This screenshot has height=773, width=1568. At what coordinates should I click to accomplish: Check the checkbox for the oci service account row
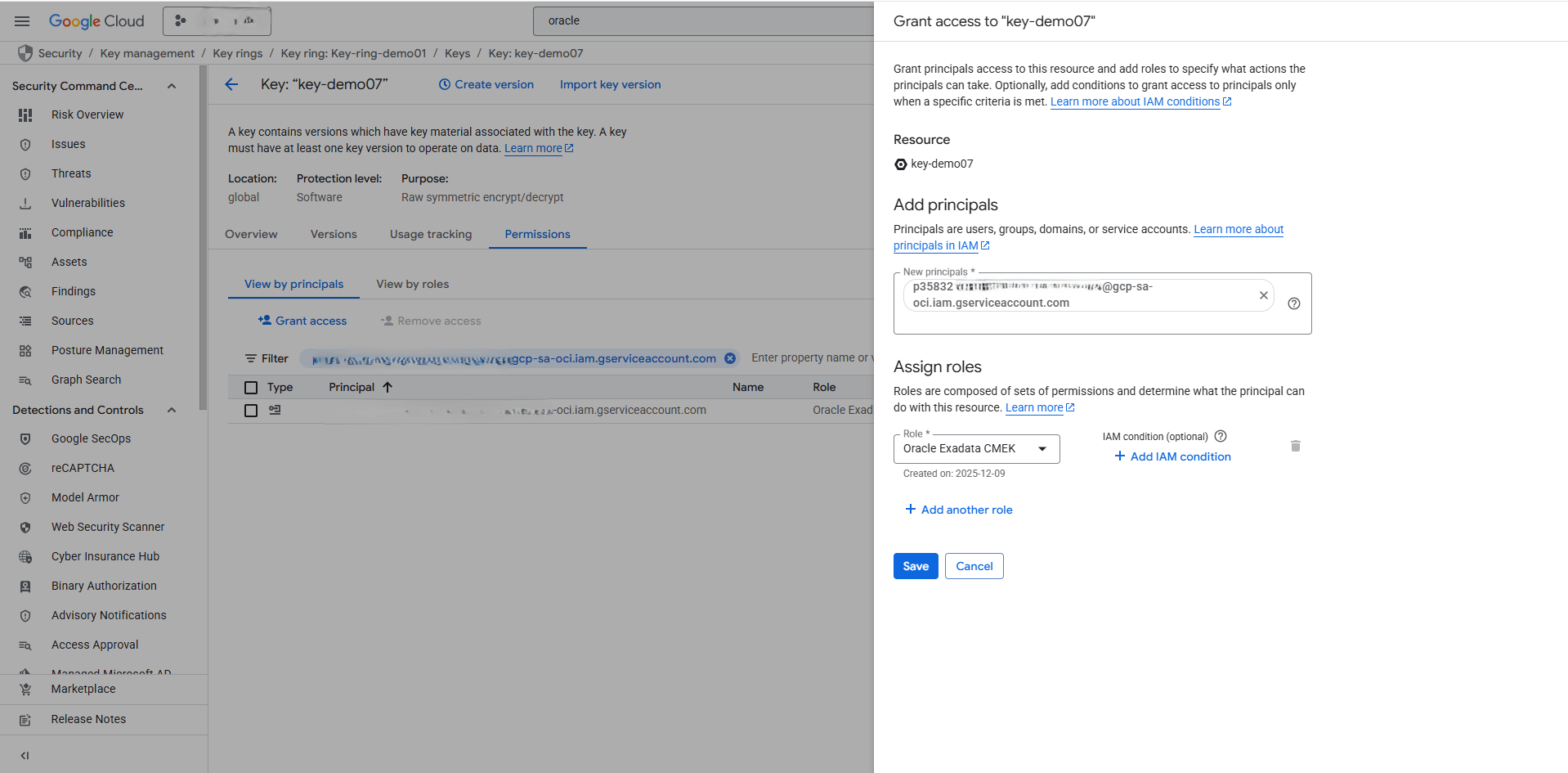tap(251, 410)
